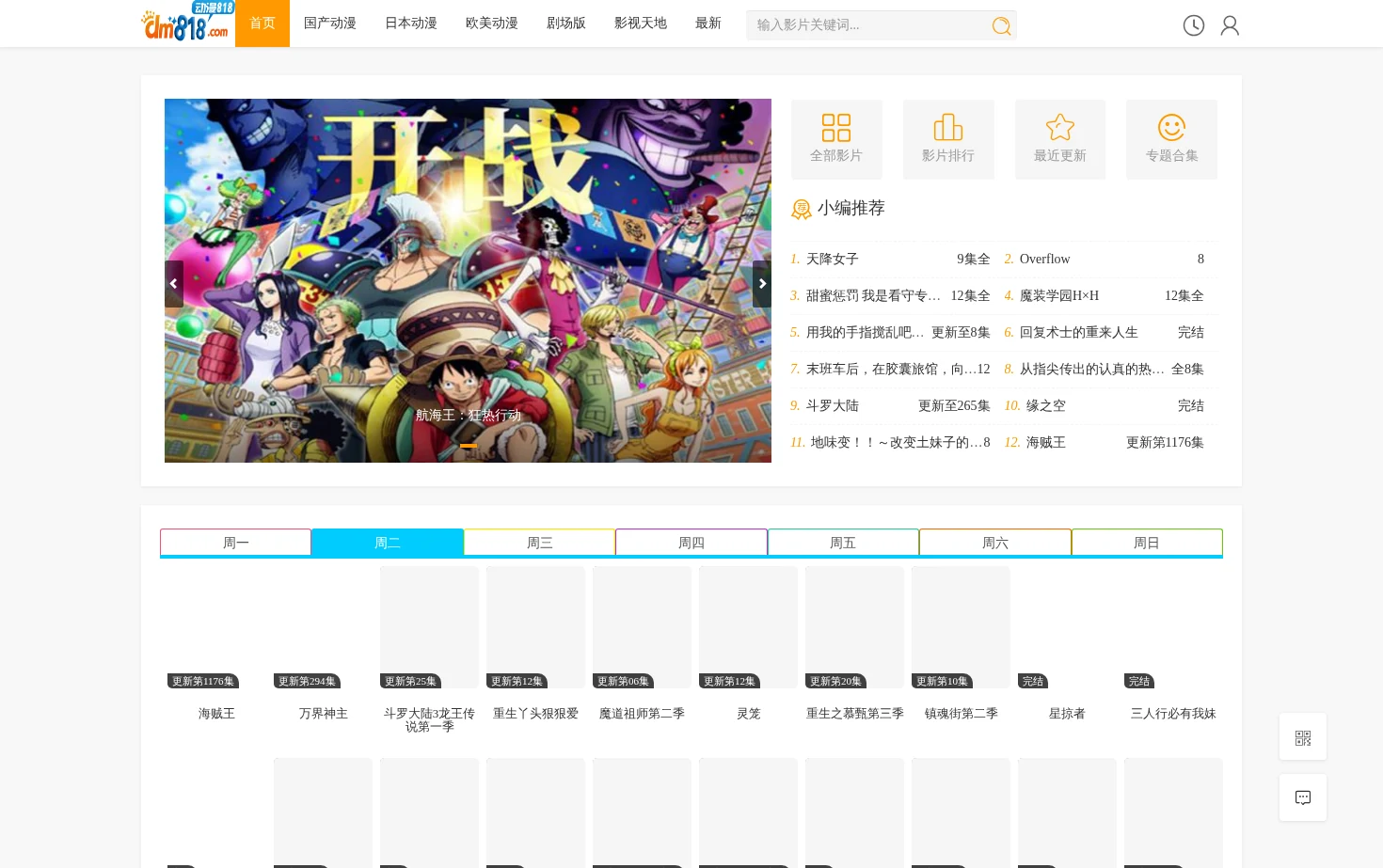
Task: Show next carousel slide arrow
Action: coord(762,283)
